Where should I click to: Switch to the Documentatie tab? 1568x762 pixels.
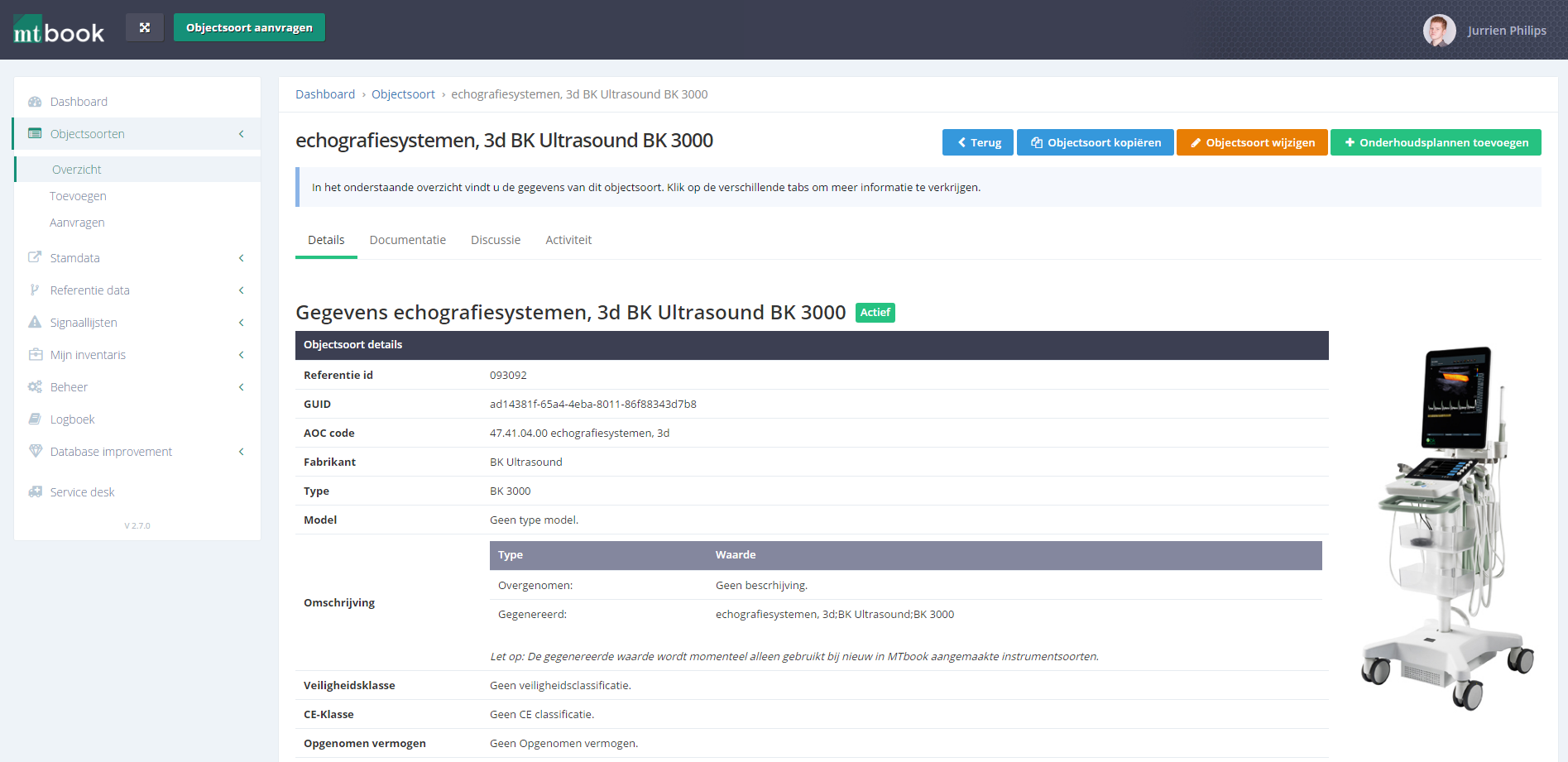coord(407,240)
